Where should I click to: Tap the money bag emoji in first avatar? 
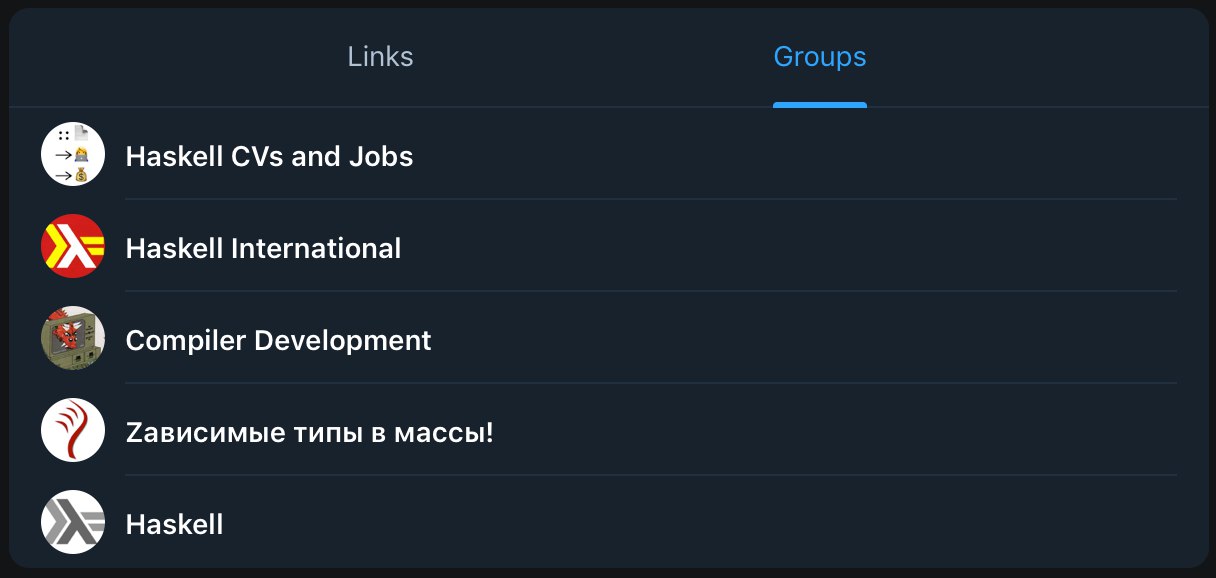click(80, 176)
